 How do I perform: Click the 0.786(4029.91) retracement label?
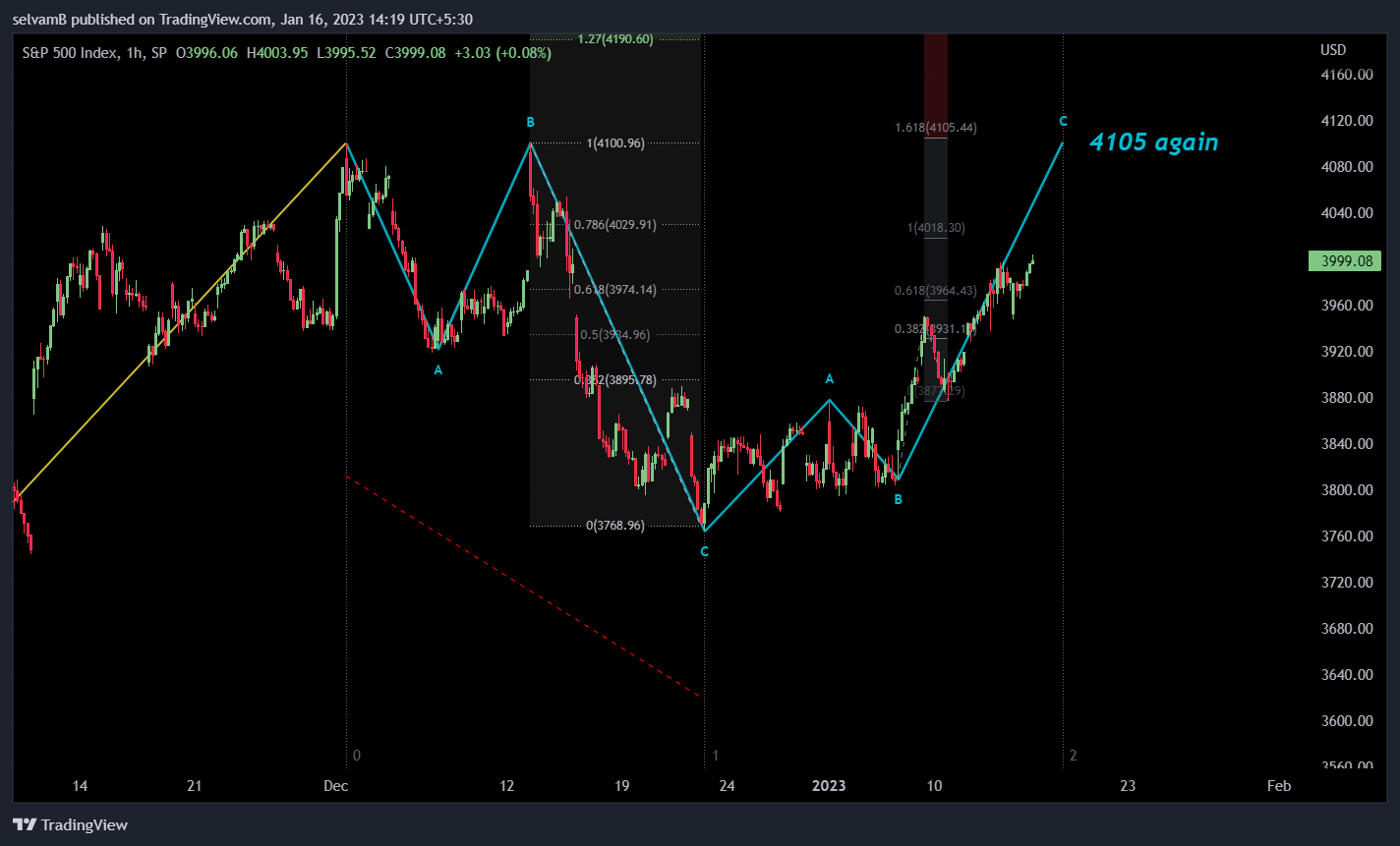pyautogui.click(x=614, y=224)
